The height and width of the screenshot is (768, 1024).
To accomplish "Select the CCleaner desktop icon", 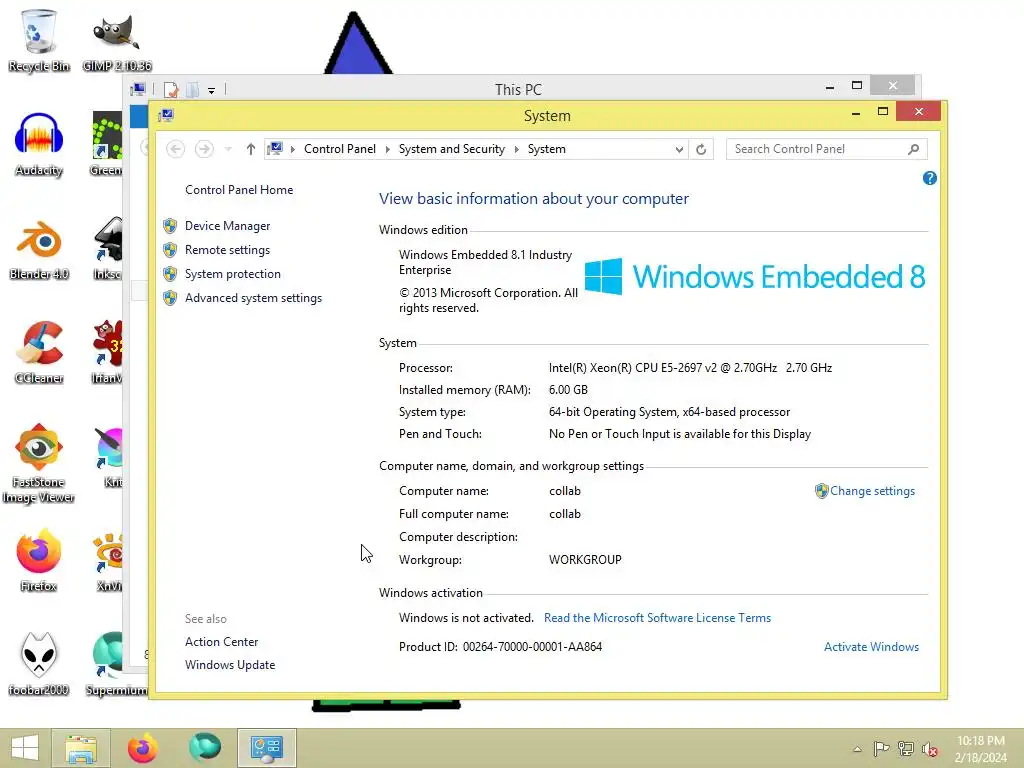I will 39,353.
